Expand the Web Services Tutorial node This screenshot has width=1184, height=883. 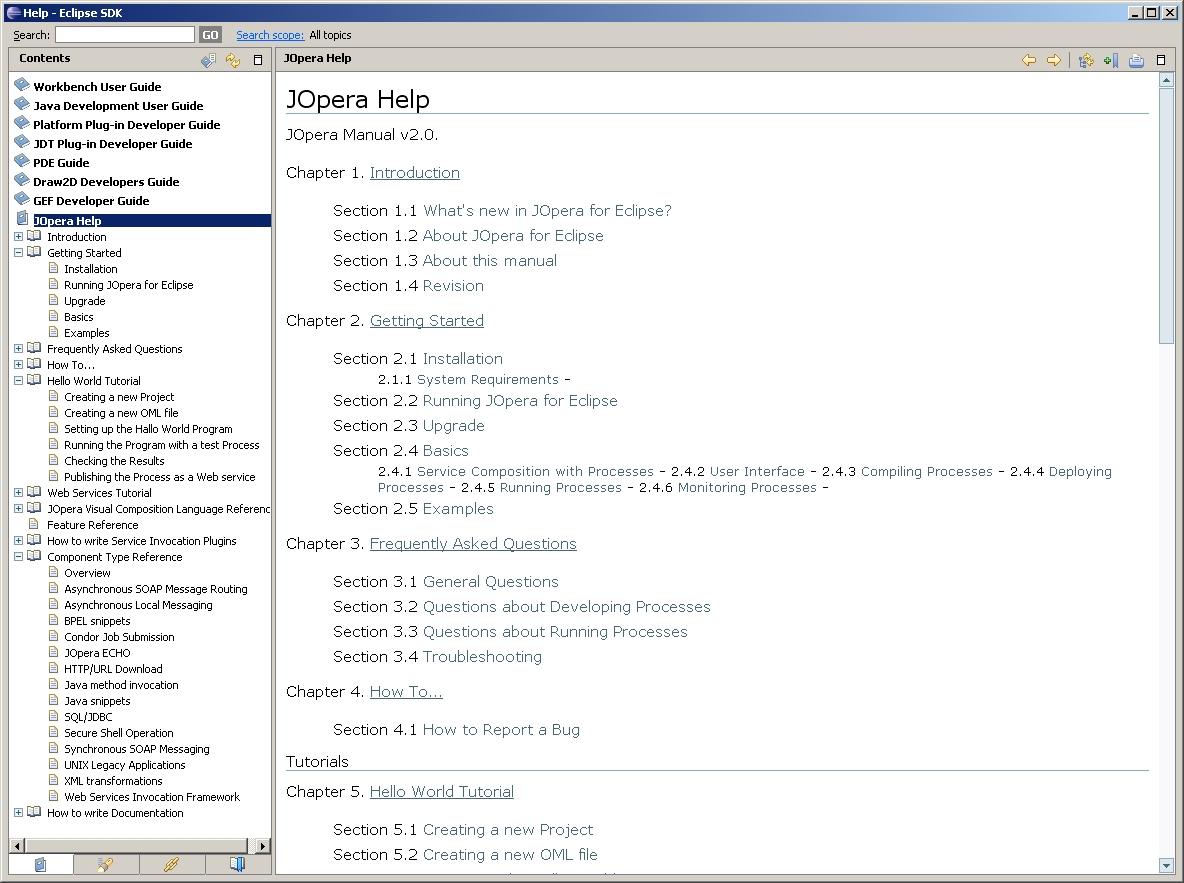[x=18, y=492]
